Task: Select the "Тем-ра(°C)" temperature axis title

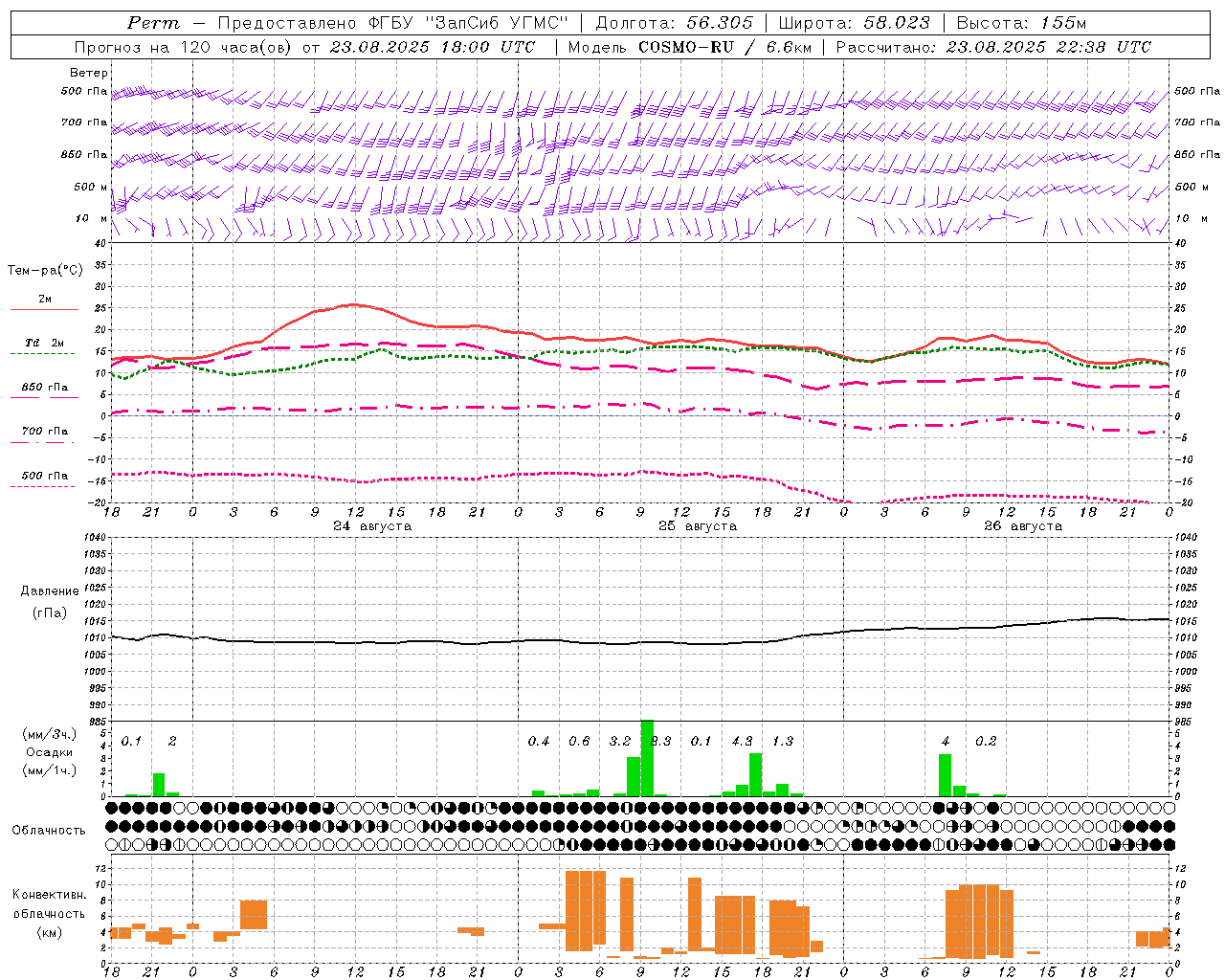Action: coord(45,270)
